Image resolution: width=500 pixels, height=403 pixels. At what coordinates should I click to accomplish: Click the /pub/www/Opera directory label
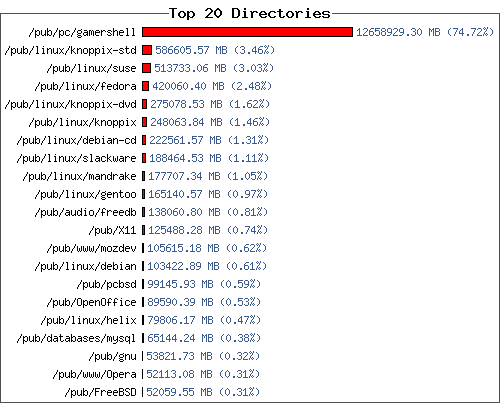(94, 374)
